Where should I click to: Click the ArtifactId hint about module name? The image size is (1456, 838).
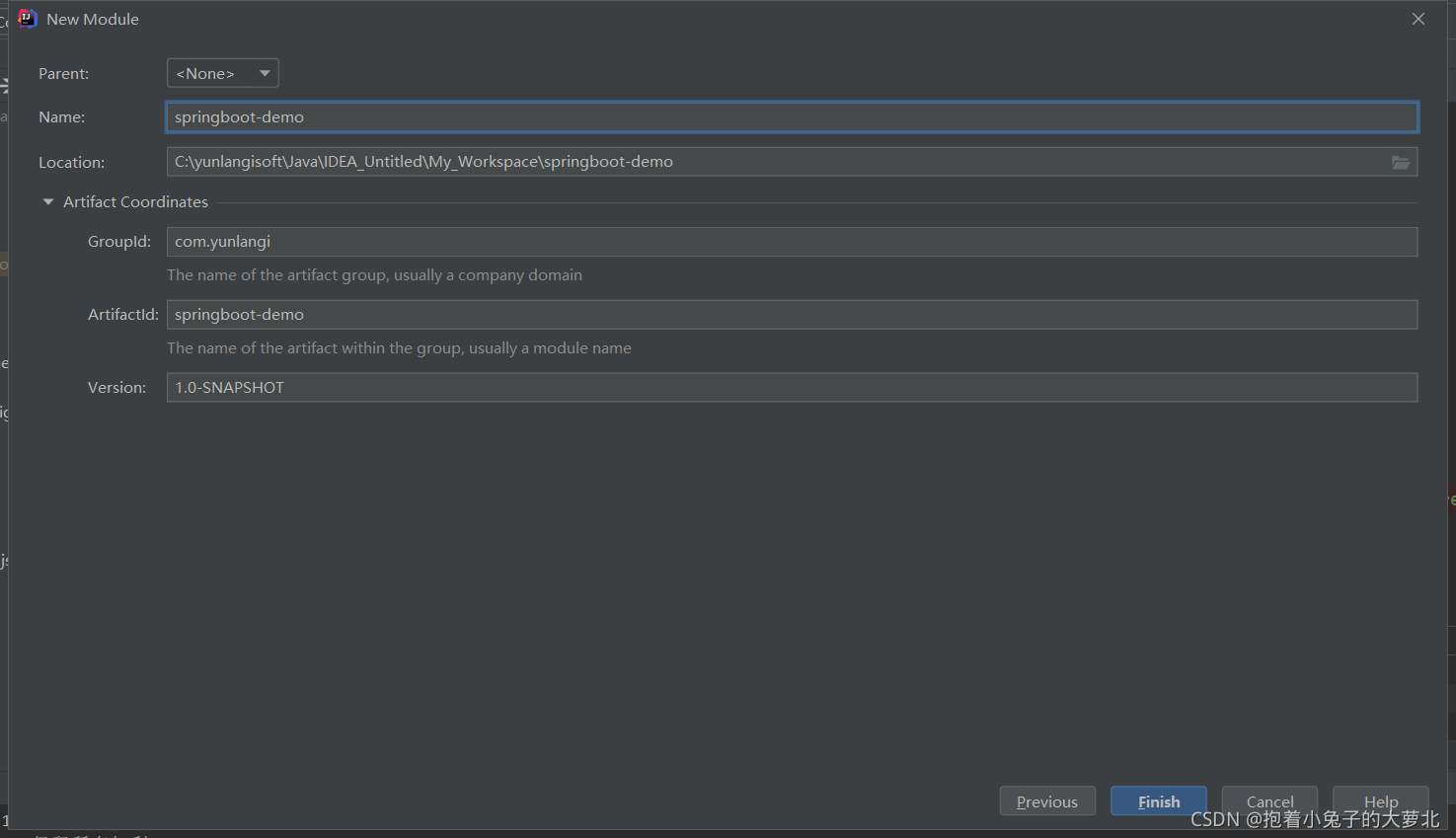(399, 348)
